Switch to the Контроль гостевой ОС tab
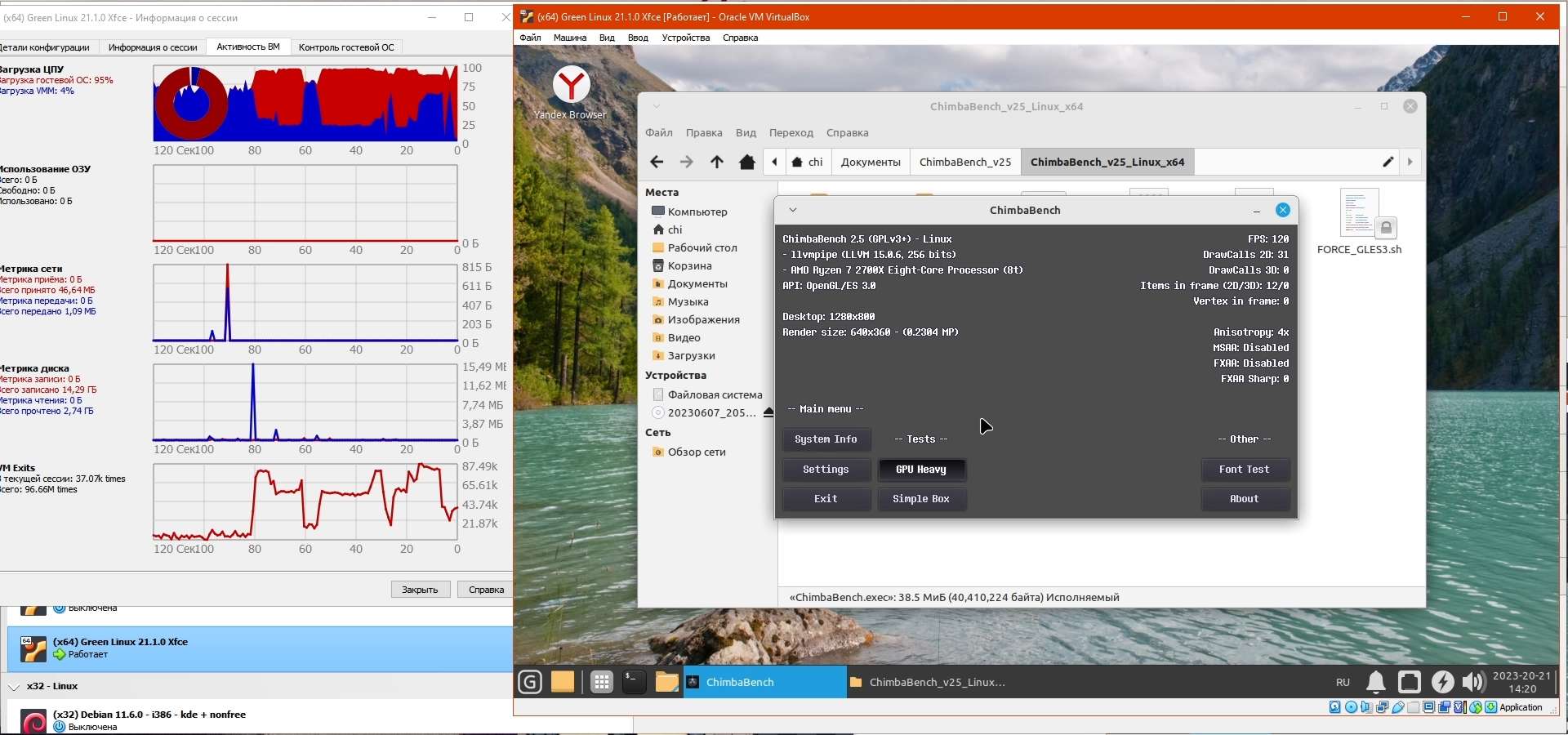Image resolution: width=1568 pixels, height=735 pixels. (346, 47)
